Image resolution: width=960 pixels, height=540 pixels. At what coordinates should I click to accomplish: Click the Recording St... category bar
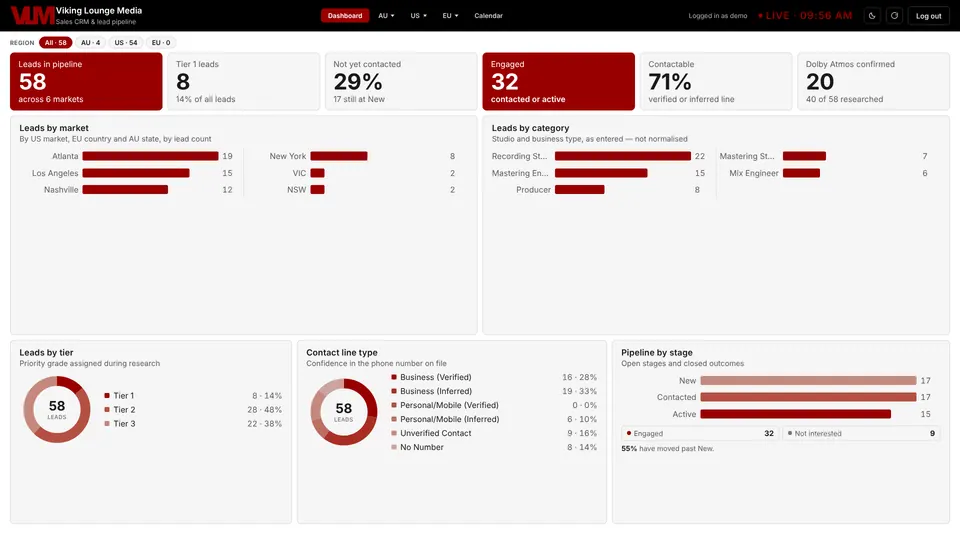623,156
